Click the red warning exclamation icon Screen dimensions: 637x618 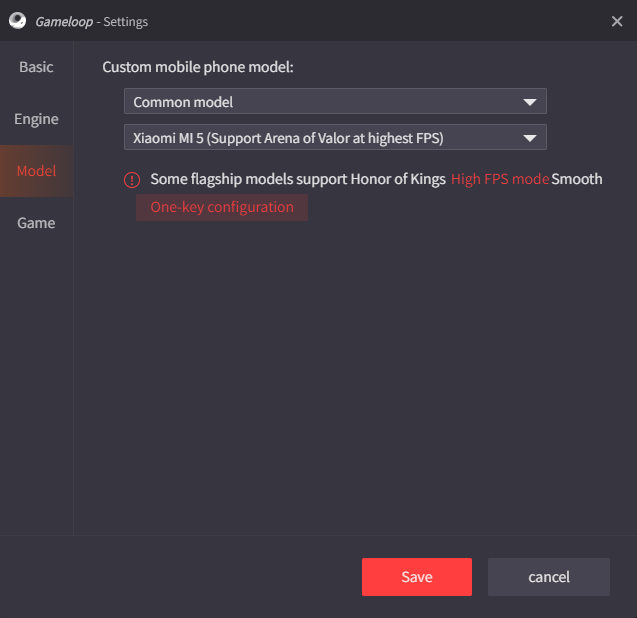coord(132,180)
